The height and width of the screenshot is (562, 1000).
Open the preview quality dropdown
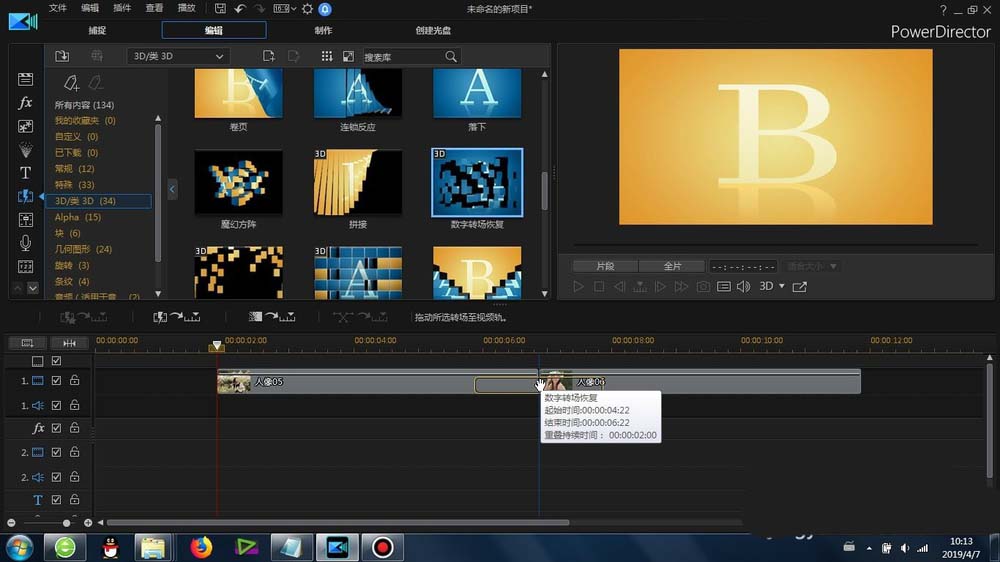[812, 266]
